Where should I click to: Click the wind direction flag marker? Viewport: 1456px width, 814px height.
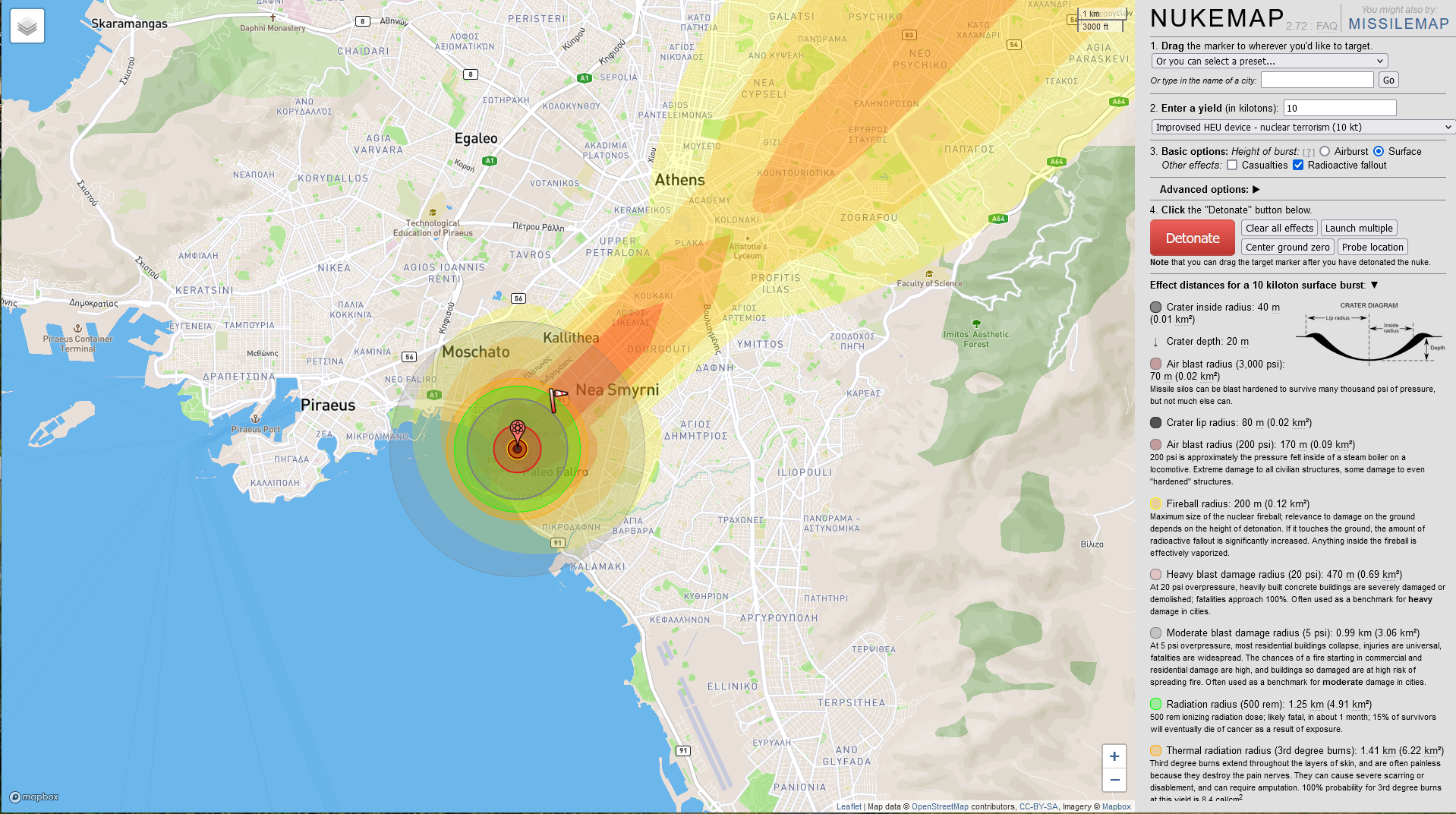557,399
